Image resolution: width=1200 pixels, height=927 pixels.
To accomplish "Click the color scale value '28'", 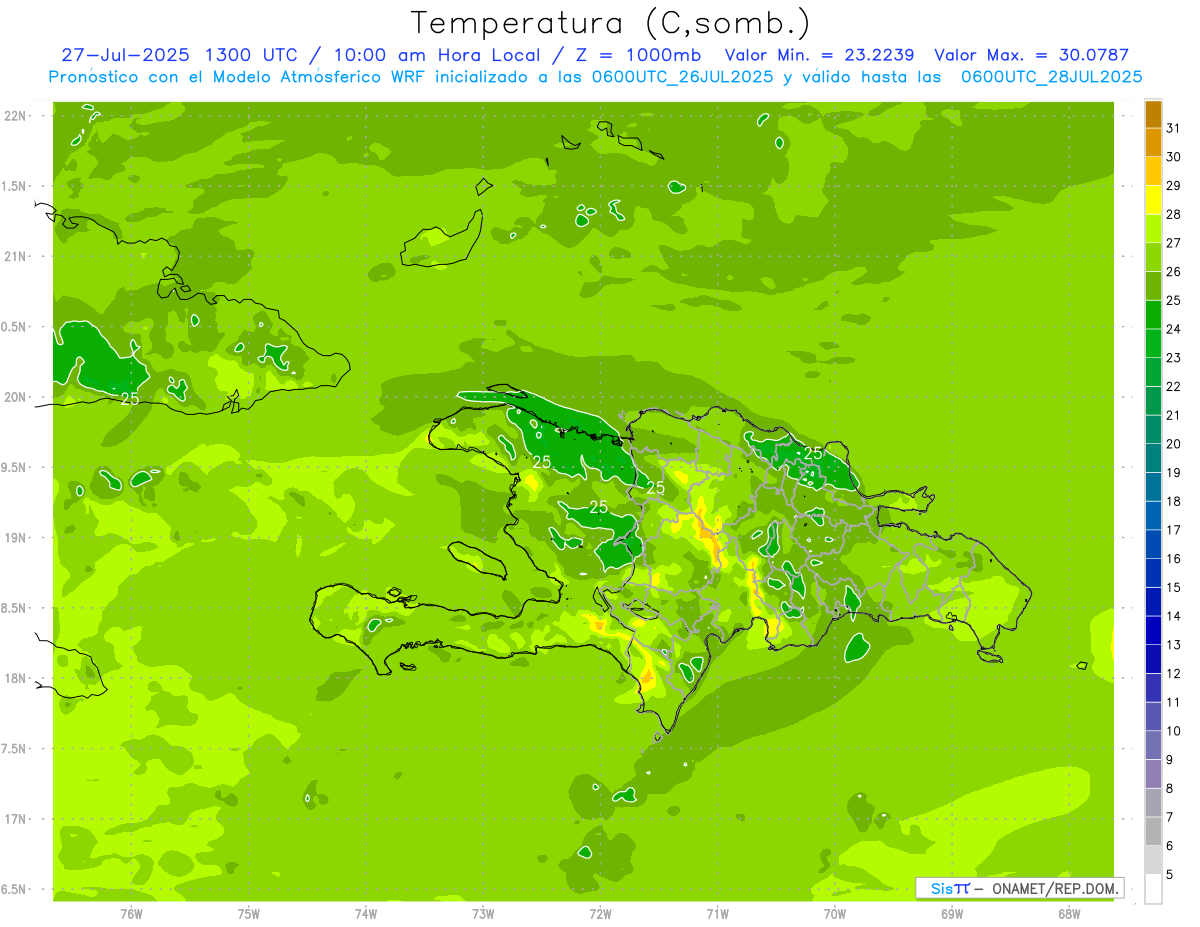I will click(x=1173, y=214).
